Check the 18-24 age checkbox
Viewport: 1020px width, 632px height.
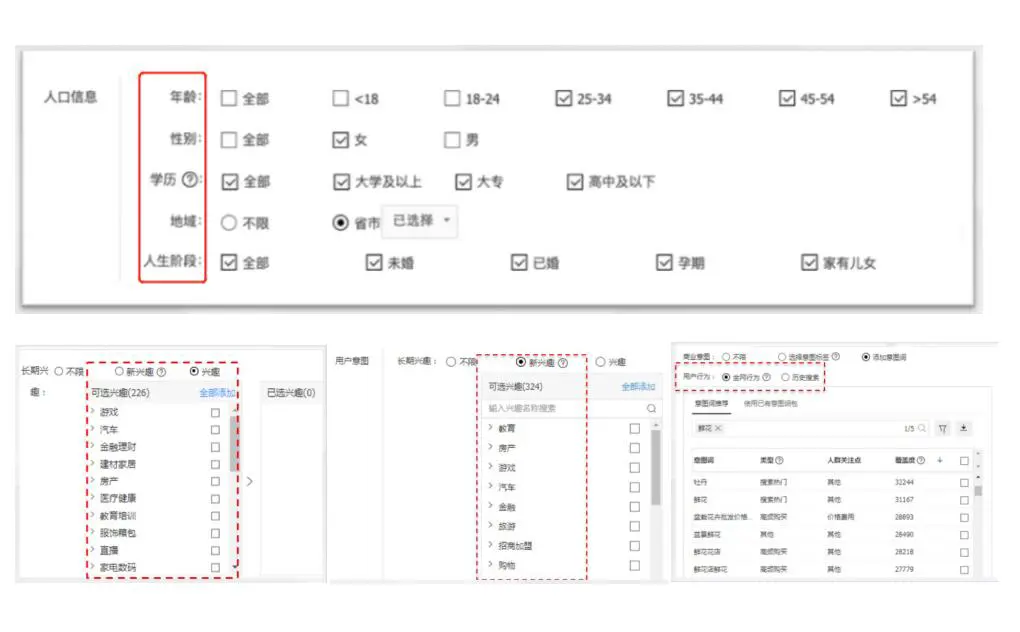[x=452, y=99]
